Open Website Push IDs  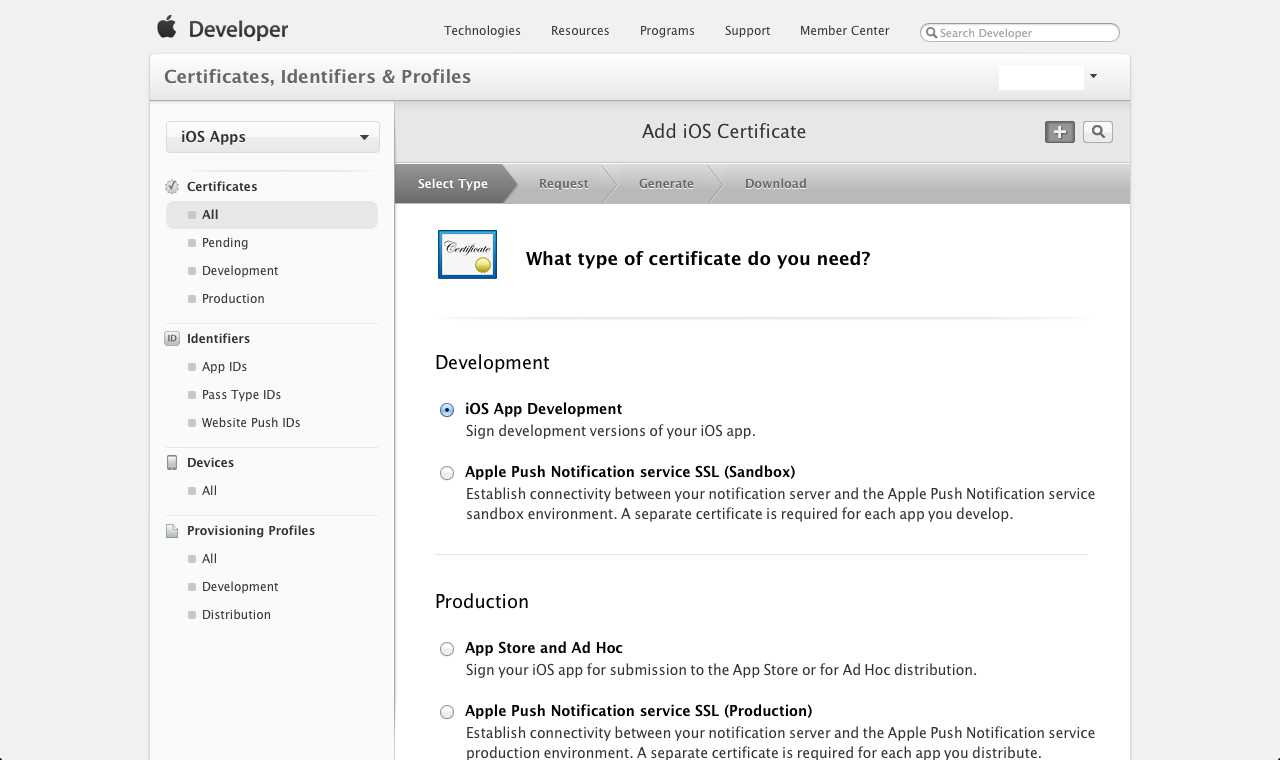point(251,423)
